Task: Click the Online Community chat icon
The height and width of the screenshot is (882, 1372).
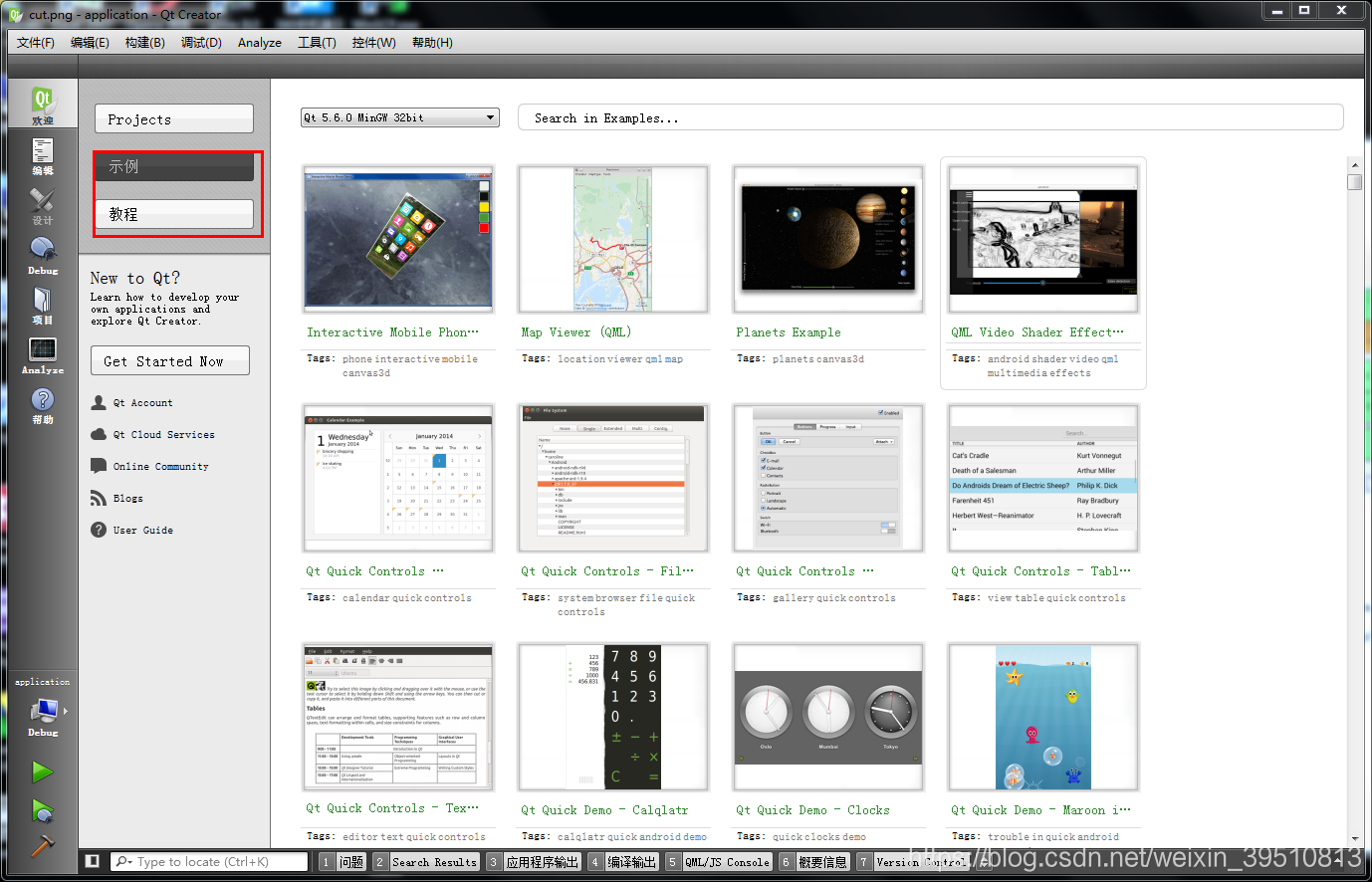Action: coord(99,466)
